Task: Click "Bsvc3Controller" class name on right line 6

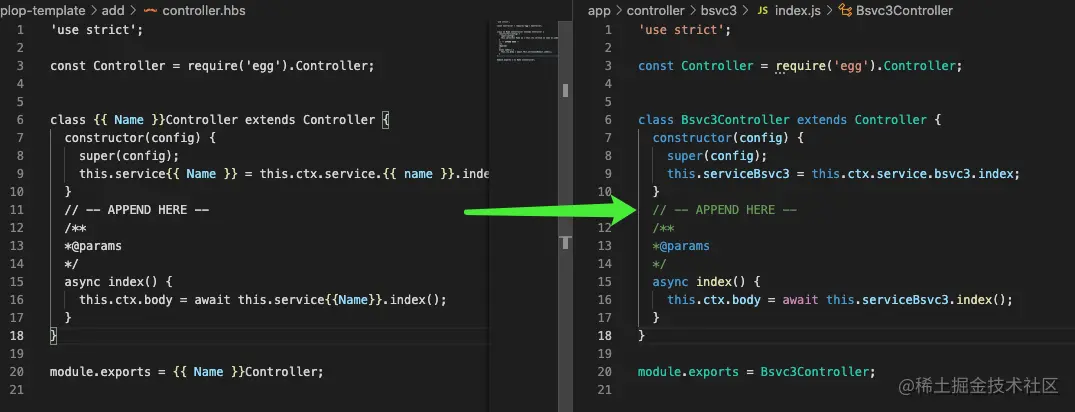Action: pos(736,120)
